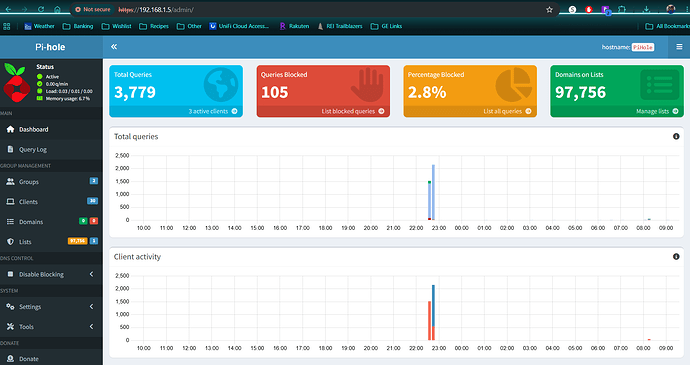Click the browser downloads icon
This screenshot has height=365, width=690.
pyautogui.click(x=646, y=9)
